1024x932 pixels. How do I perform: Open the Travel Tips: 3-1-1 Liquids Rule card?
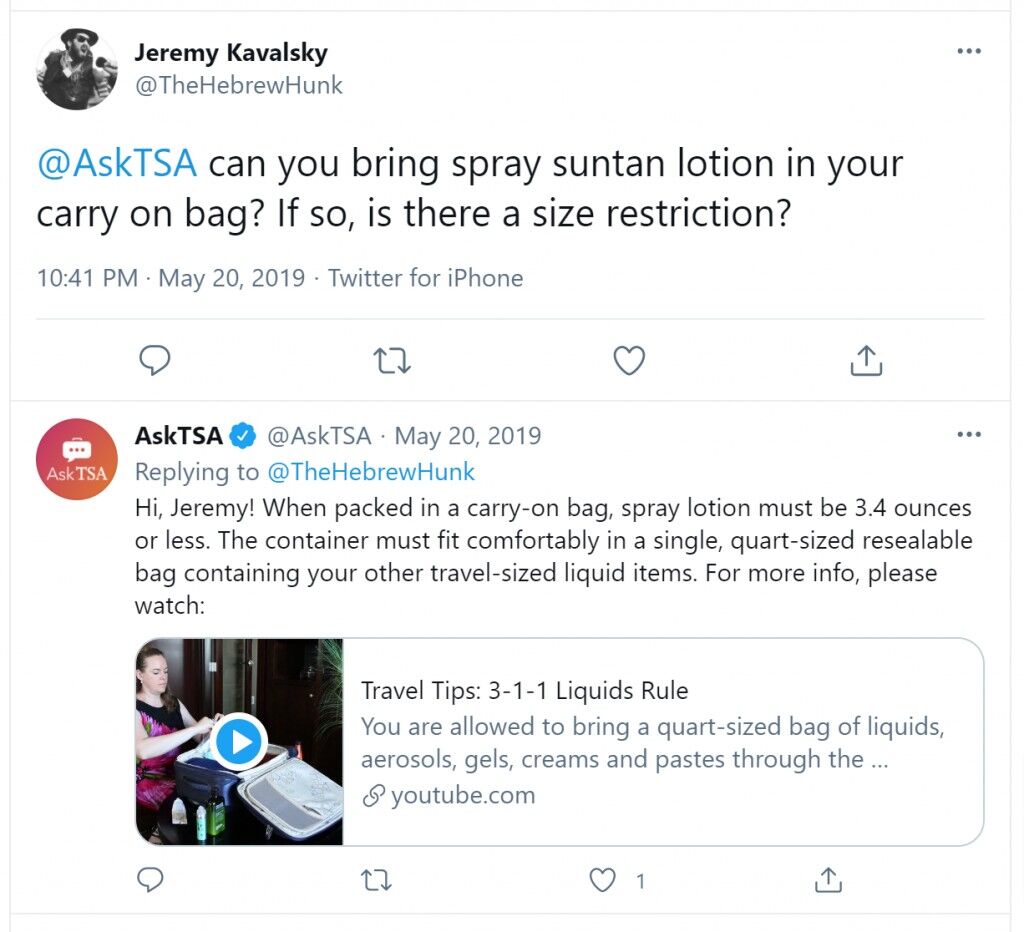pos(559,742)
